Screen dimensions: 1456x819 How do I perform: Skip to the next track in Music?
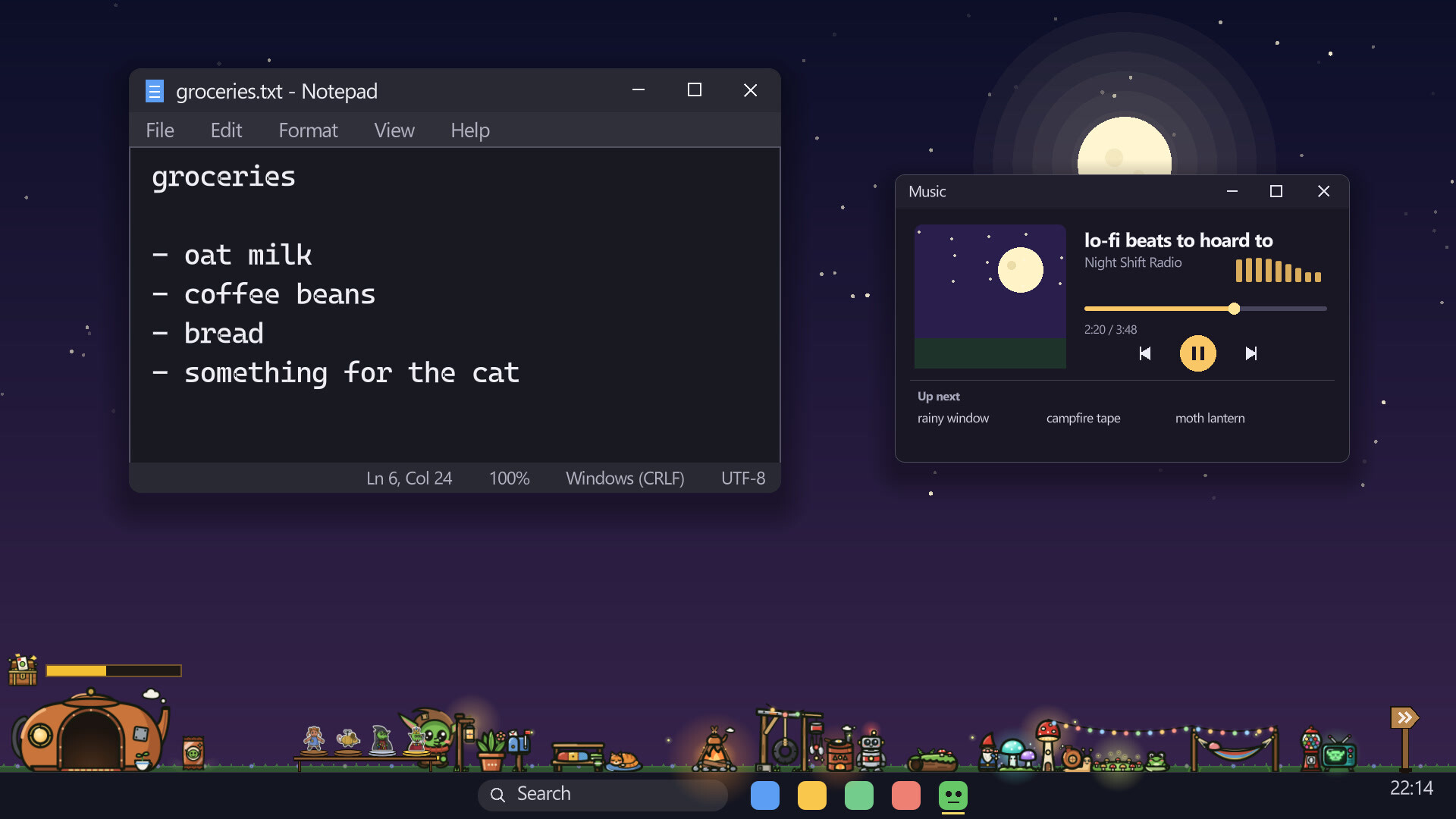(1251, 353)
